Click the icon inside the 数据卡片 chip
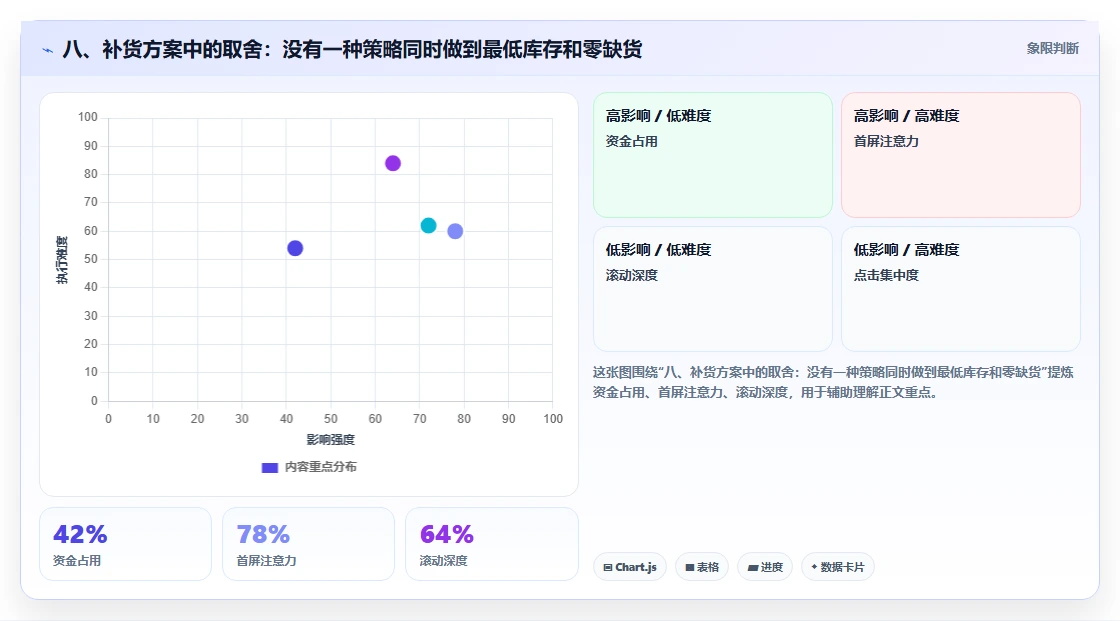The width and height of the screenshot is (1120, 621). point(814,567)
